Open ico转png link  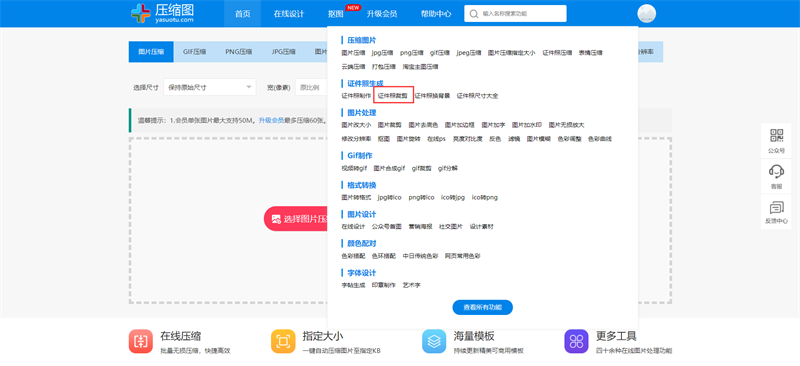click(485, 197)
